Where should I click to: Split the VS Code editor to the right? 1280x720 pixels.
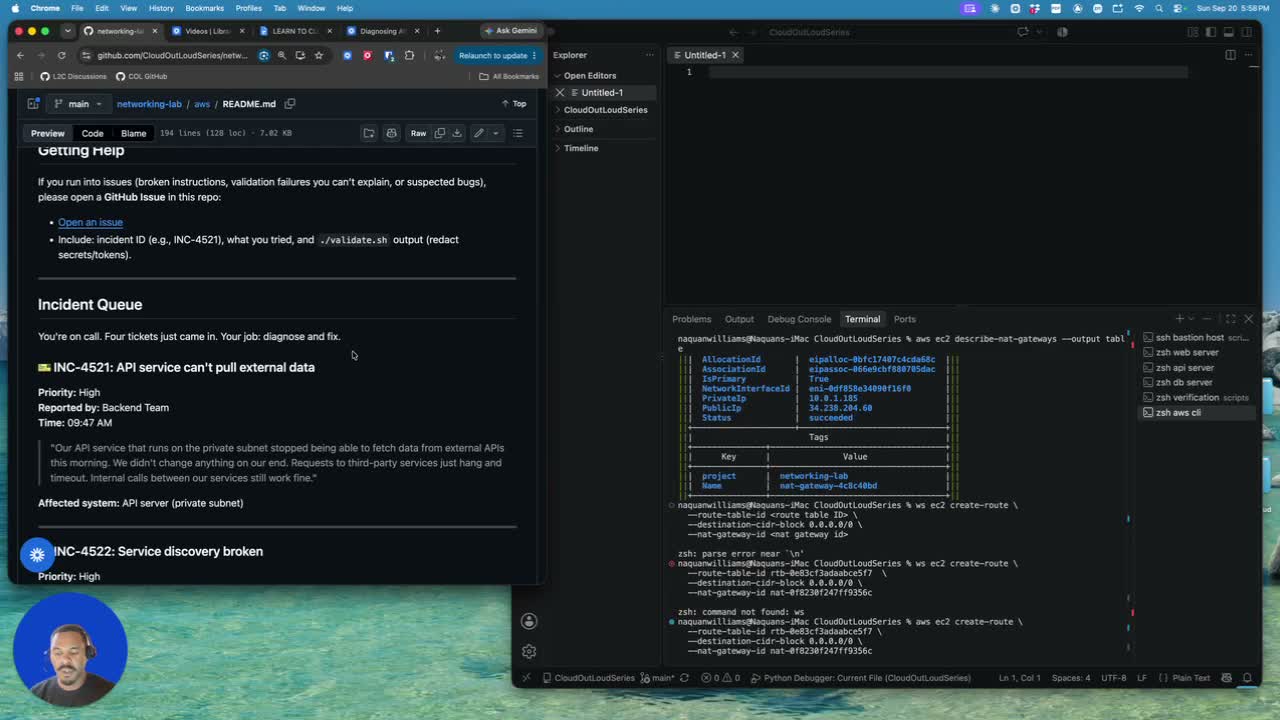1230,55
